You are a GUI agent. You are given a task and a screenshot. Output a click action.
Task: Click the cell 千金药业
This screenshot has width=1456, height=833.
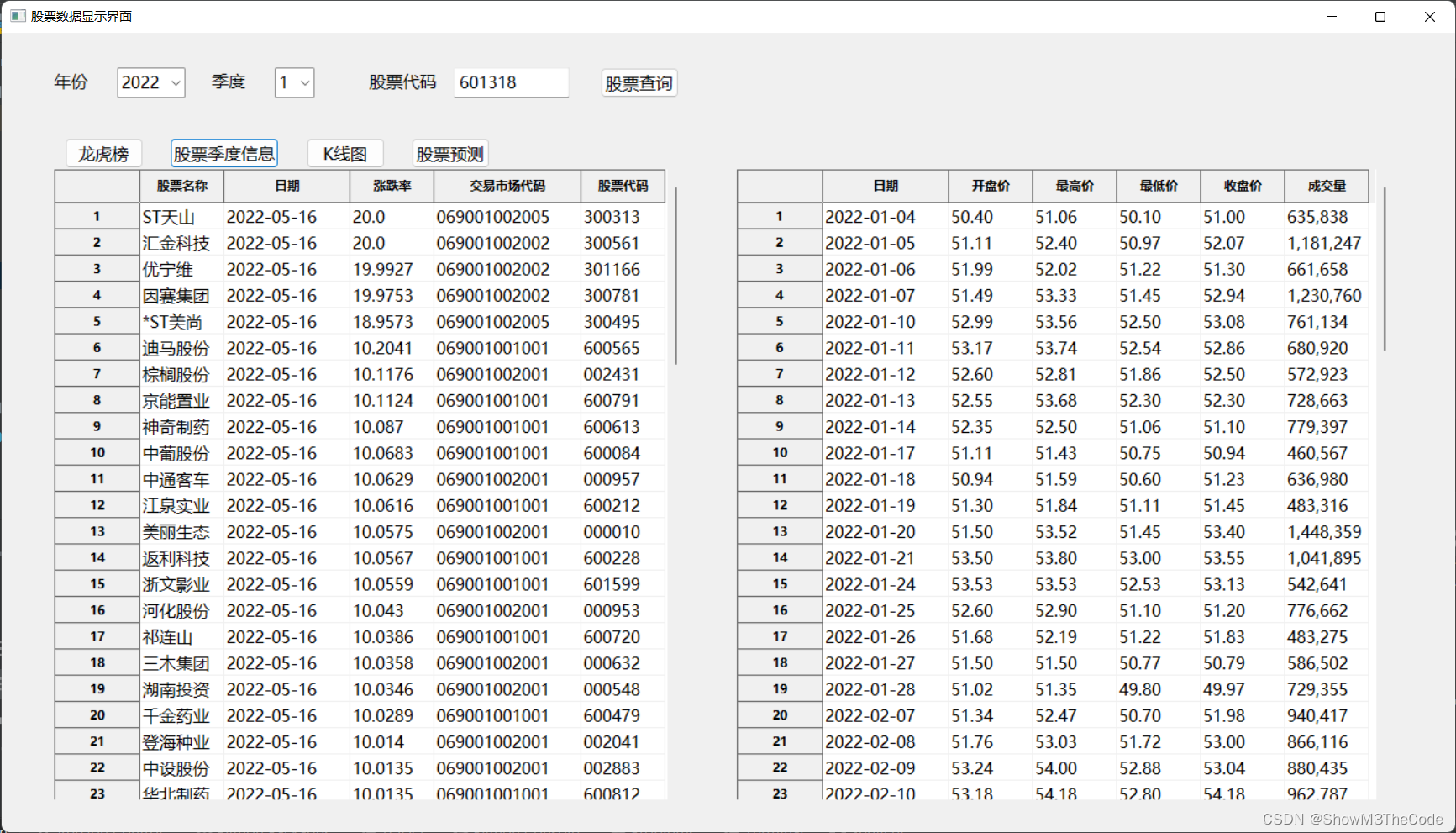pyautogui.click(x=181, y=716)
